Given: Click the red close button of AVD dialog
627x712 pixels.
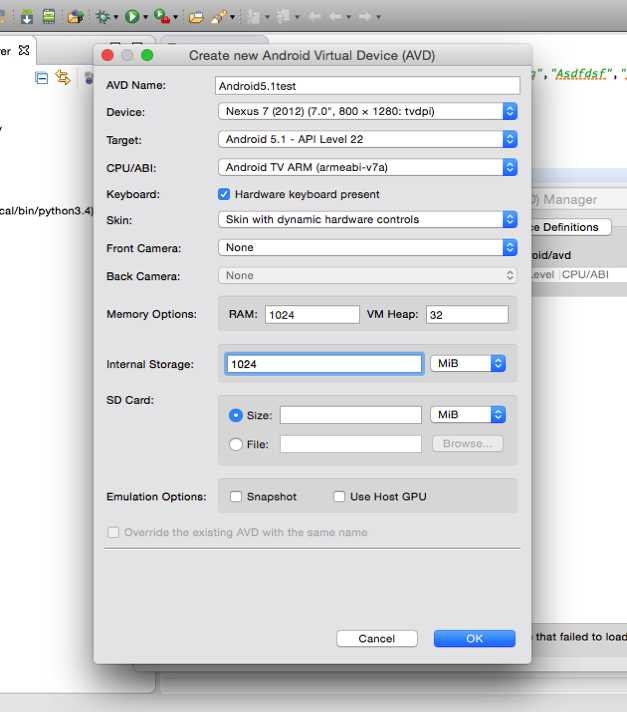Looking at the screenshot, I should [108, 55].
